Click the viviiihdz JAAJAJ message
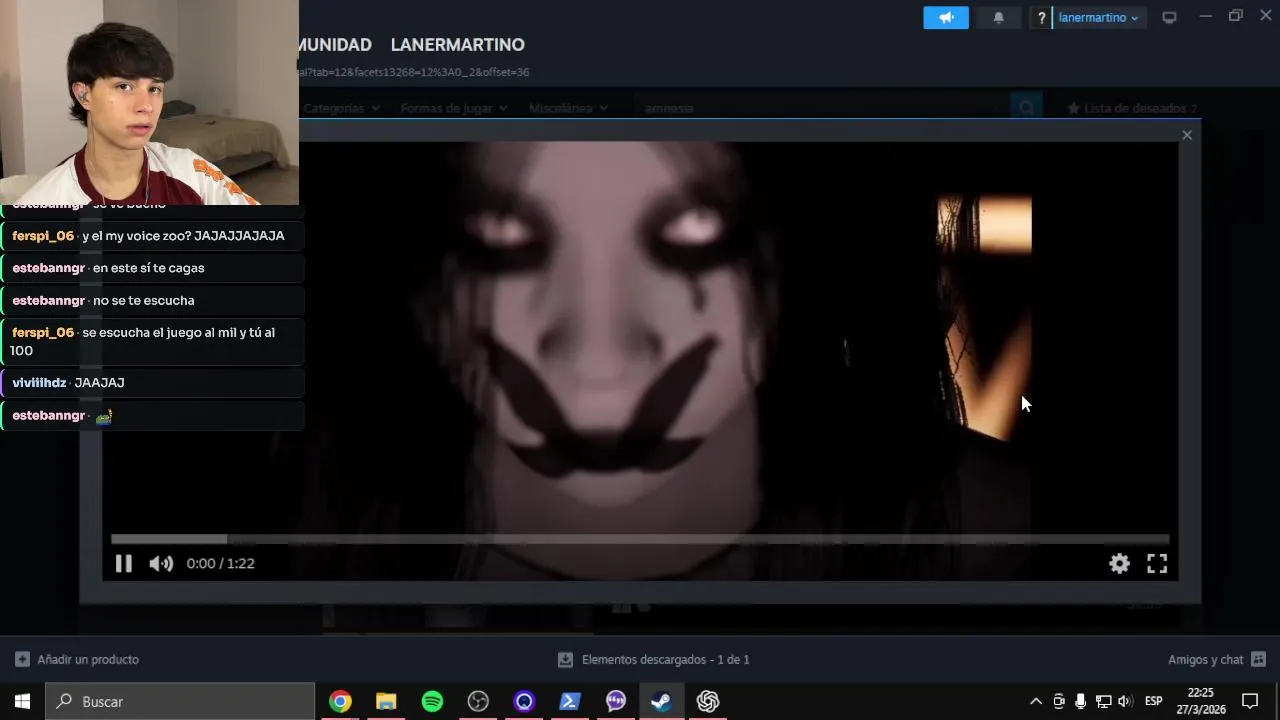The height and width of the screenshot is (720, 1280). coord(153,382)
